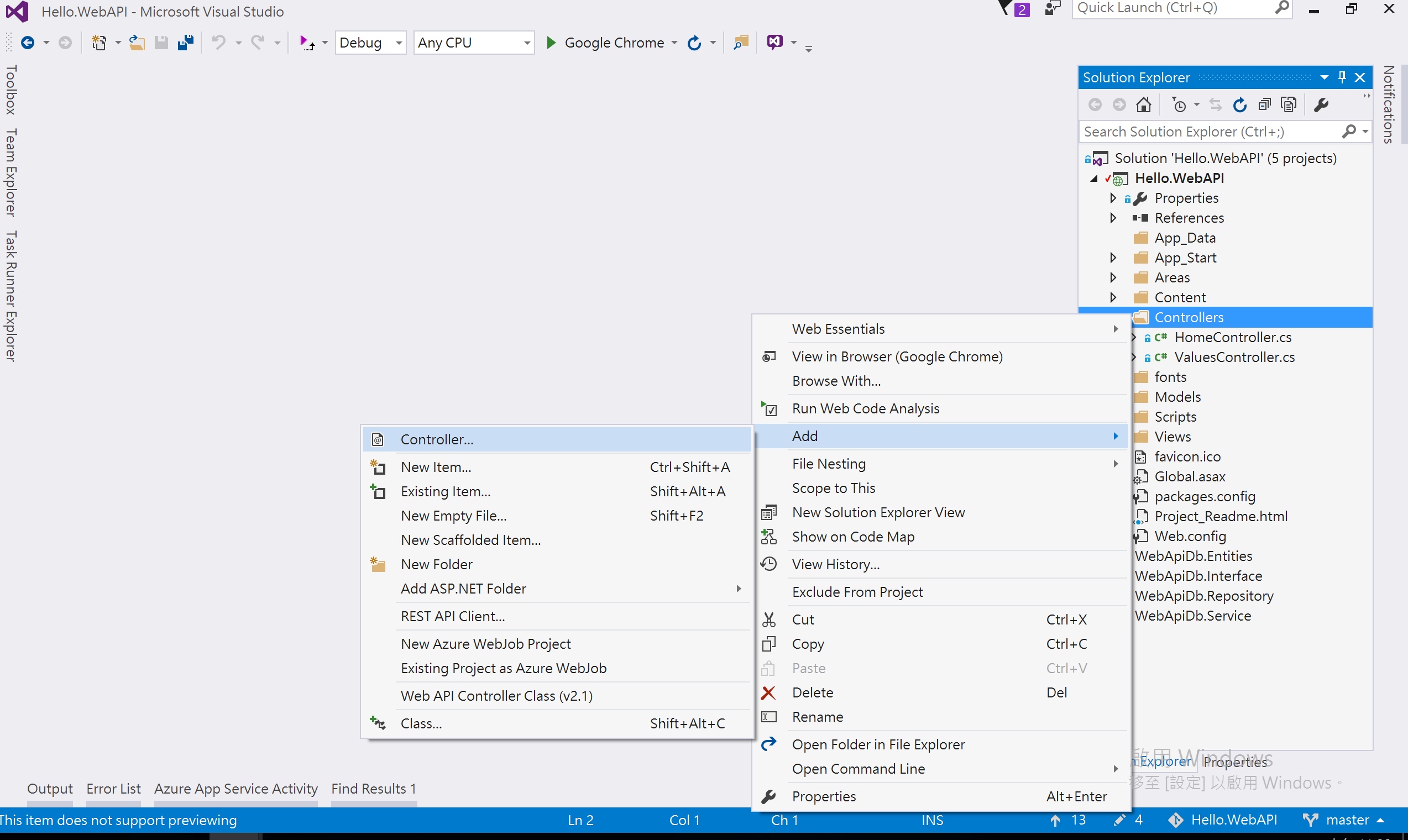Select View in Browser (Google Chrome)
This screenshot has height=840, width=1408.
pyautogui.click(x=941, y=356)
